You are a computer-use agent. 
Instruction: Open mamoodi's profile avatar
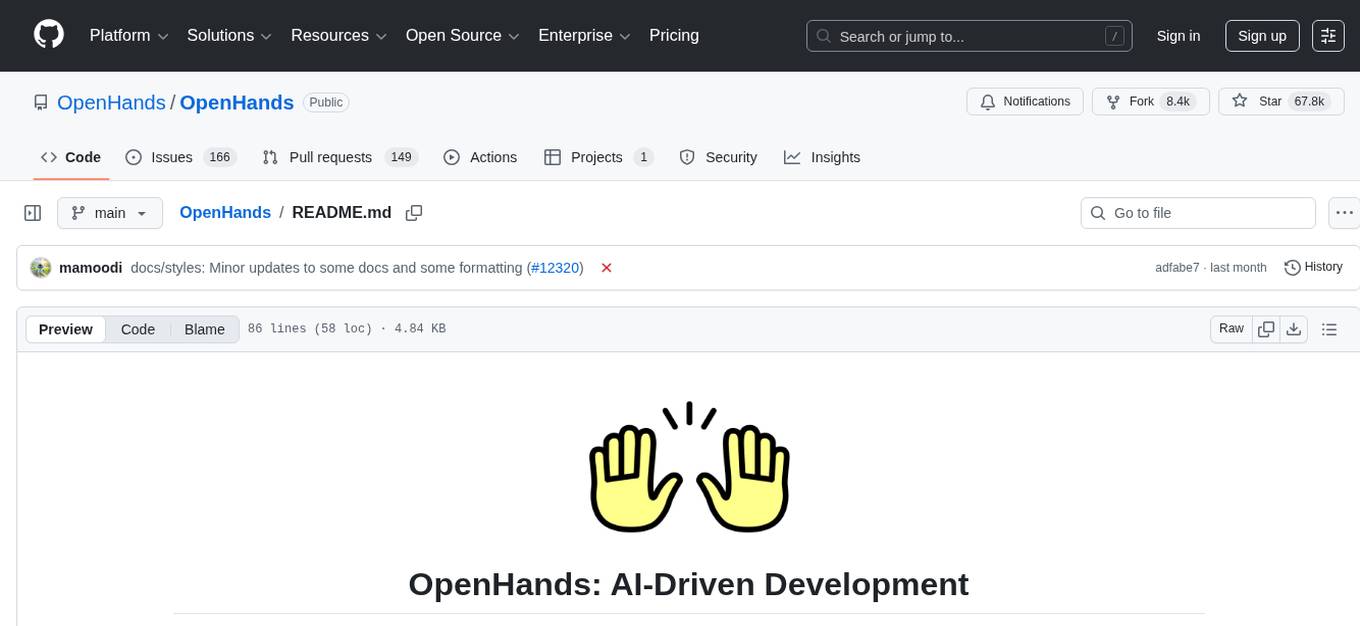(40, 267)
